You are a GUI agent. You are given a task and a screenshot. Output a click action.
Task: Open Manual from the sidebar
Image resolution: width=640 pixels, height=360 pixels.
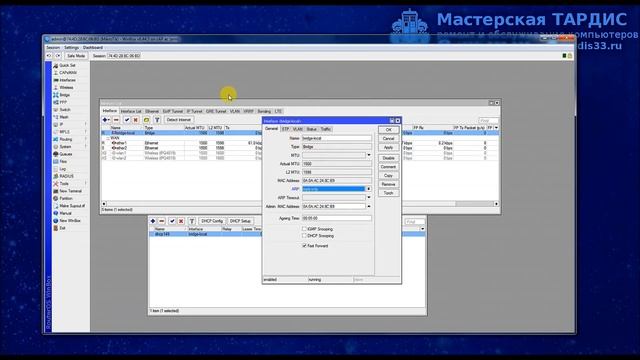(65, 213)
